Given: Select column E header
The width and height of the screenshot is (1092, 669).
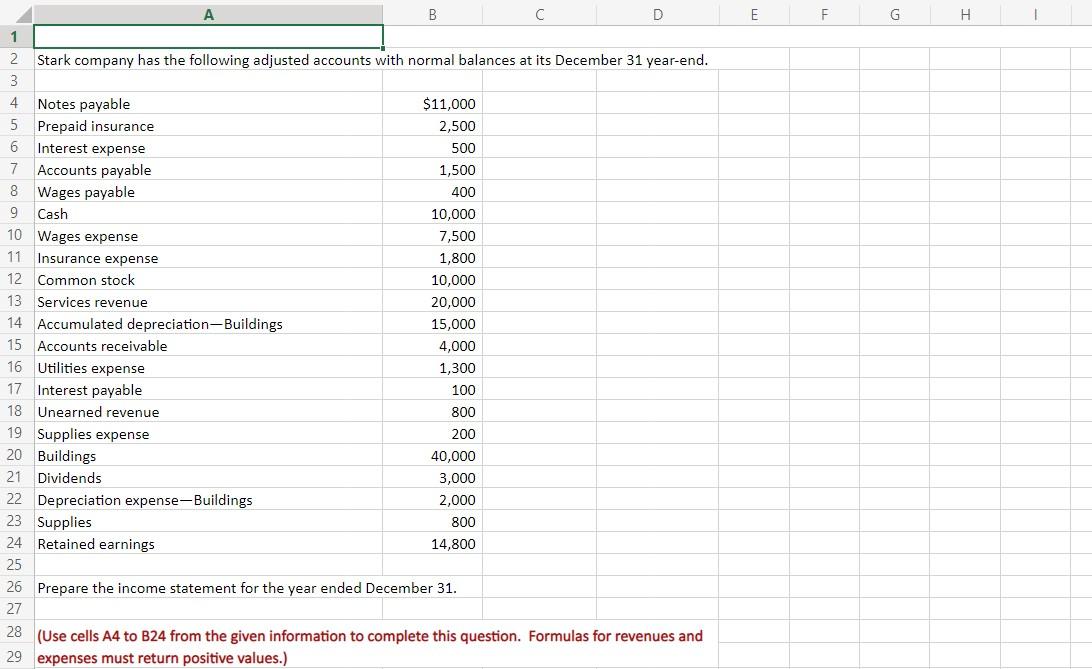Looking at the screenshot, I should click(754, 14).
